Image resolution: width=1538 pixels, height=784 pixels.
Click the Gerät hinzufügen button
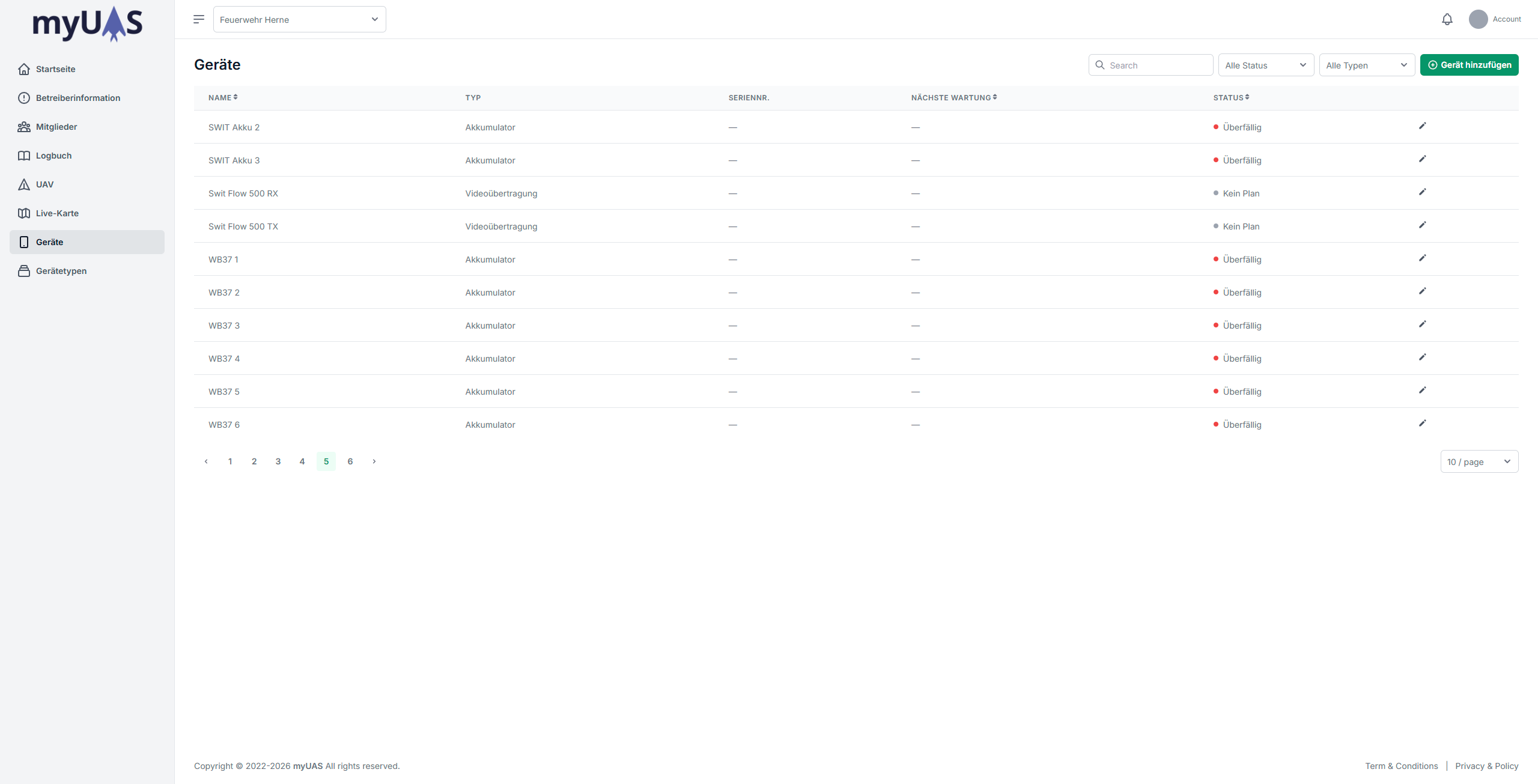click(1469, 65)
